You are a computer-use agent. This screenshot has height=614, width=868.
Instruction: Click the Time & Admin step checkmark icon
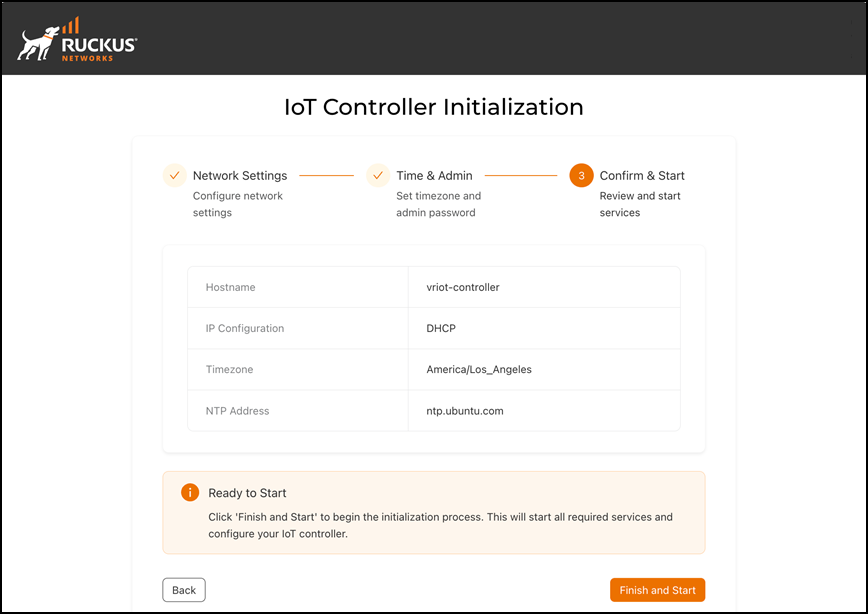(378, 176)
